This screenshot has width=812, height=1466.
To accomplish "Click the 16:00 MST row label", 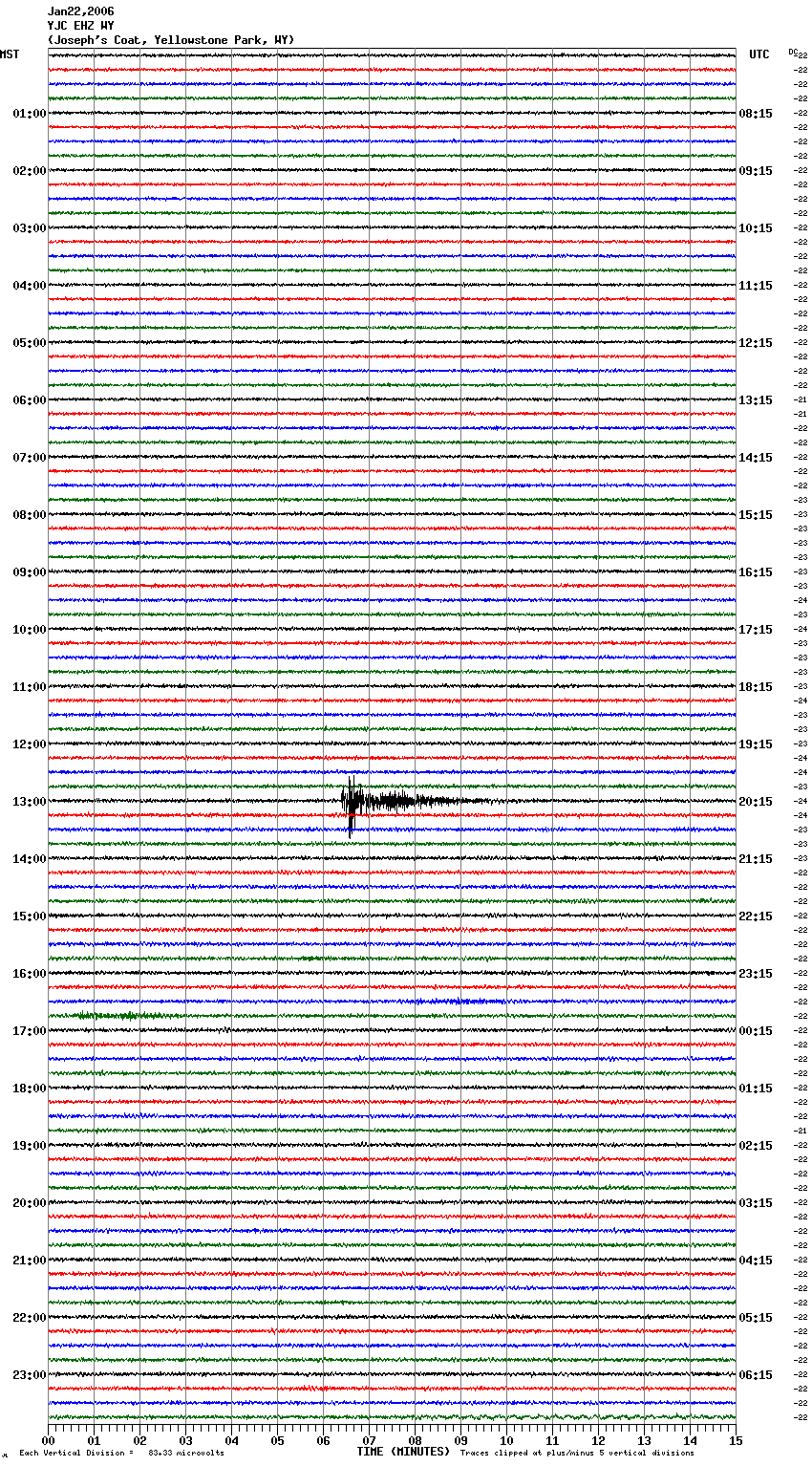I will tap(29, 974).
